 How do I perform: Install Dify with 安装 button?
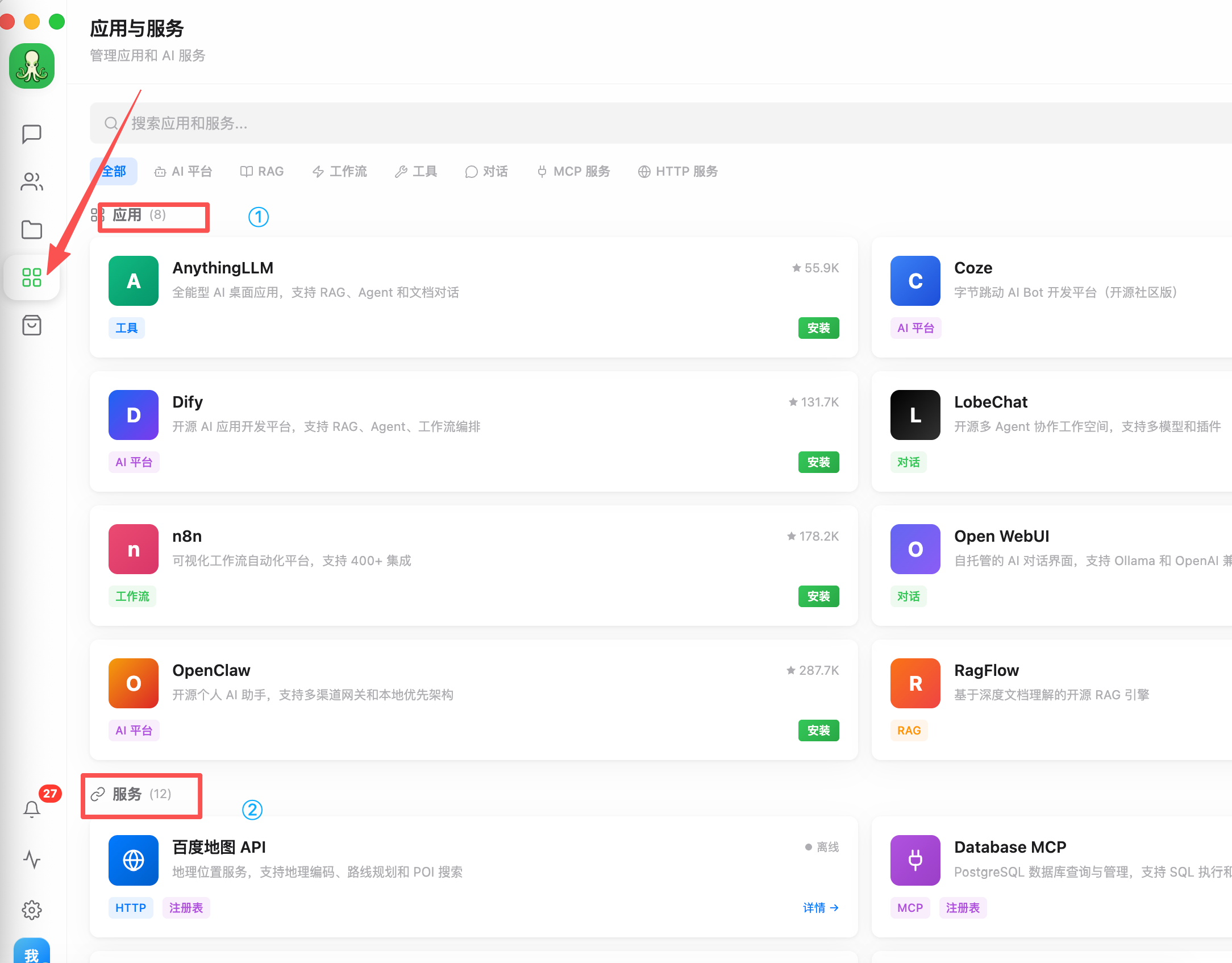tap(818, 462)
